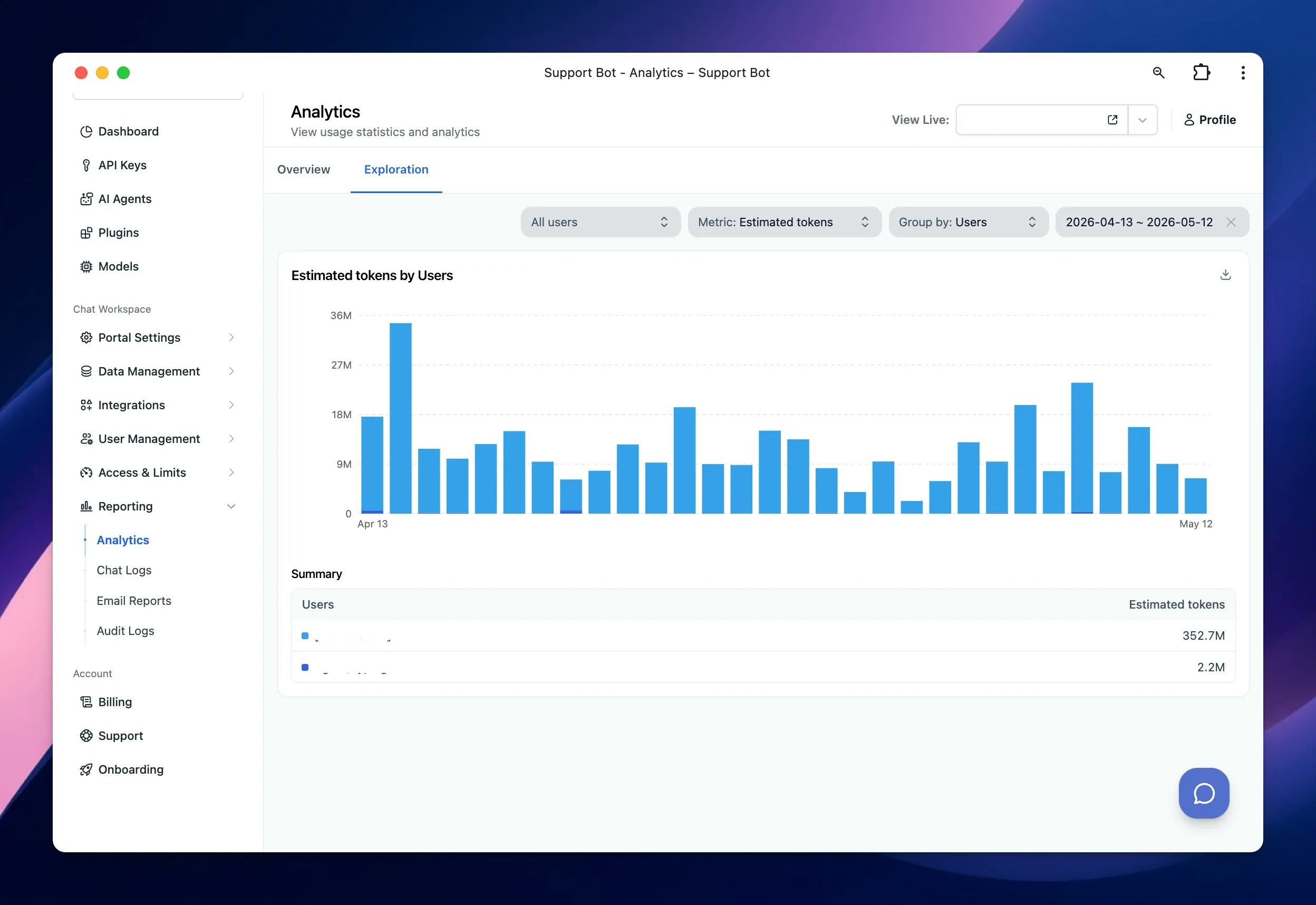This screenshot has width=1316, height=905.
Task: Switch to the Overview tab
Action: 304,169
